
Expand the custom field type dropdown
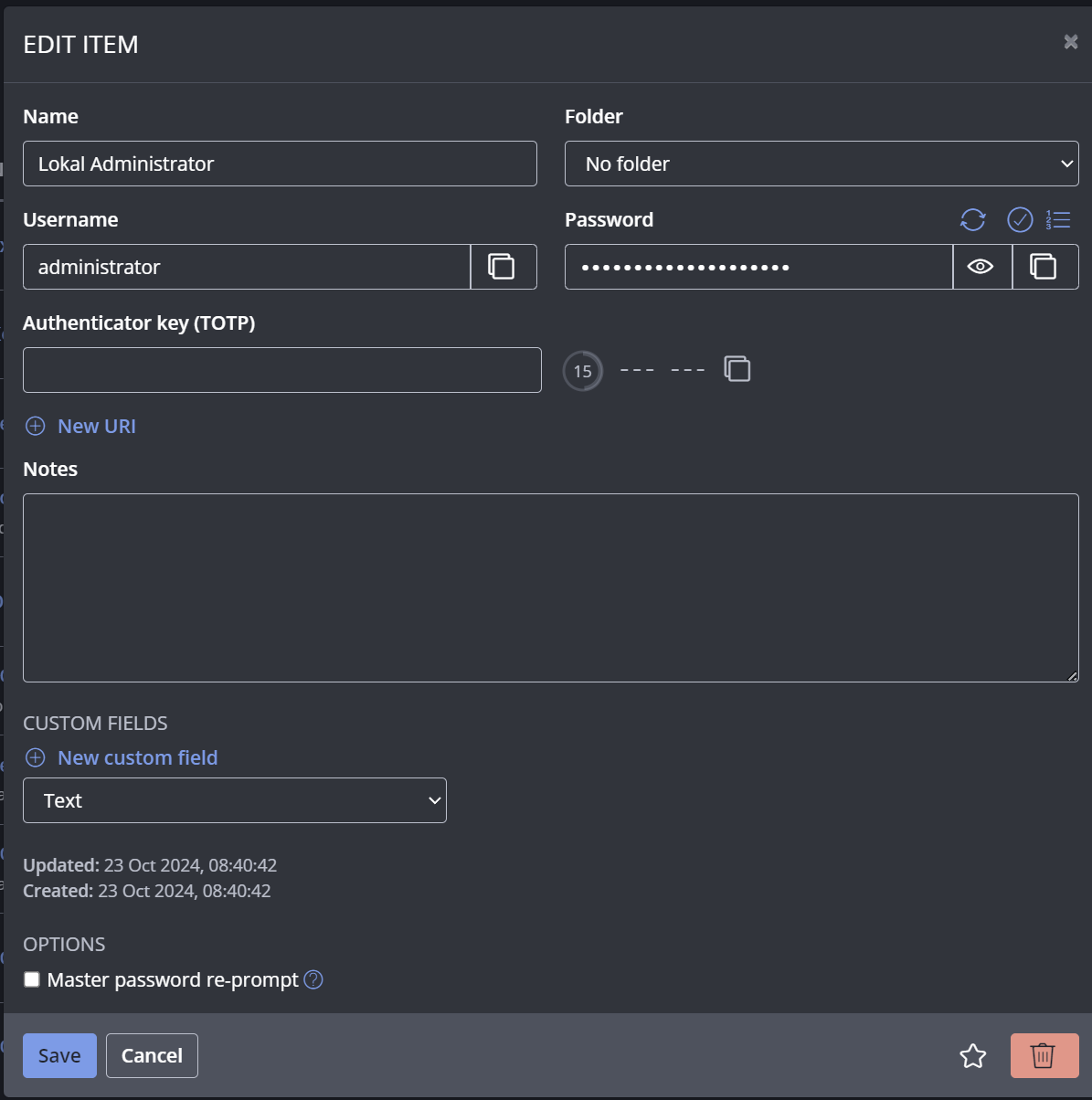[234, 801]
